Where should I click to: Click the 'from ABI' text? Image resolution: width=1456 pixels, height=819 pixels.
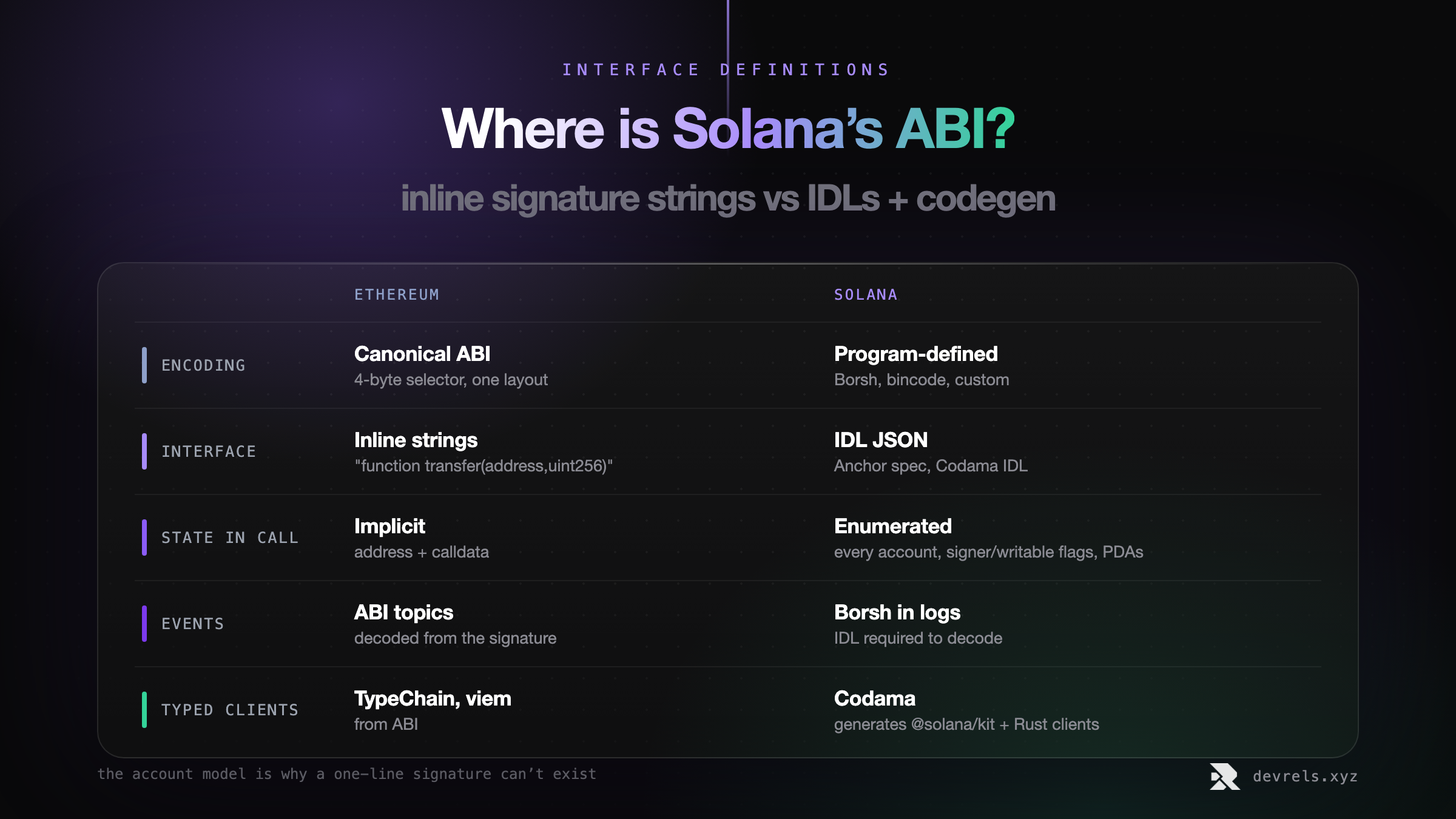tap(386, 724)
